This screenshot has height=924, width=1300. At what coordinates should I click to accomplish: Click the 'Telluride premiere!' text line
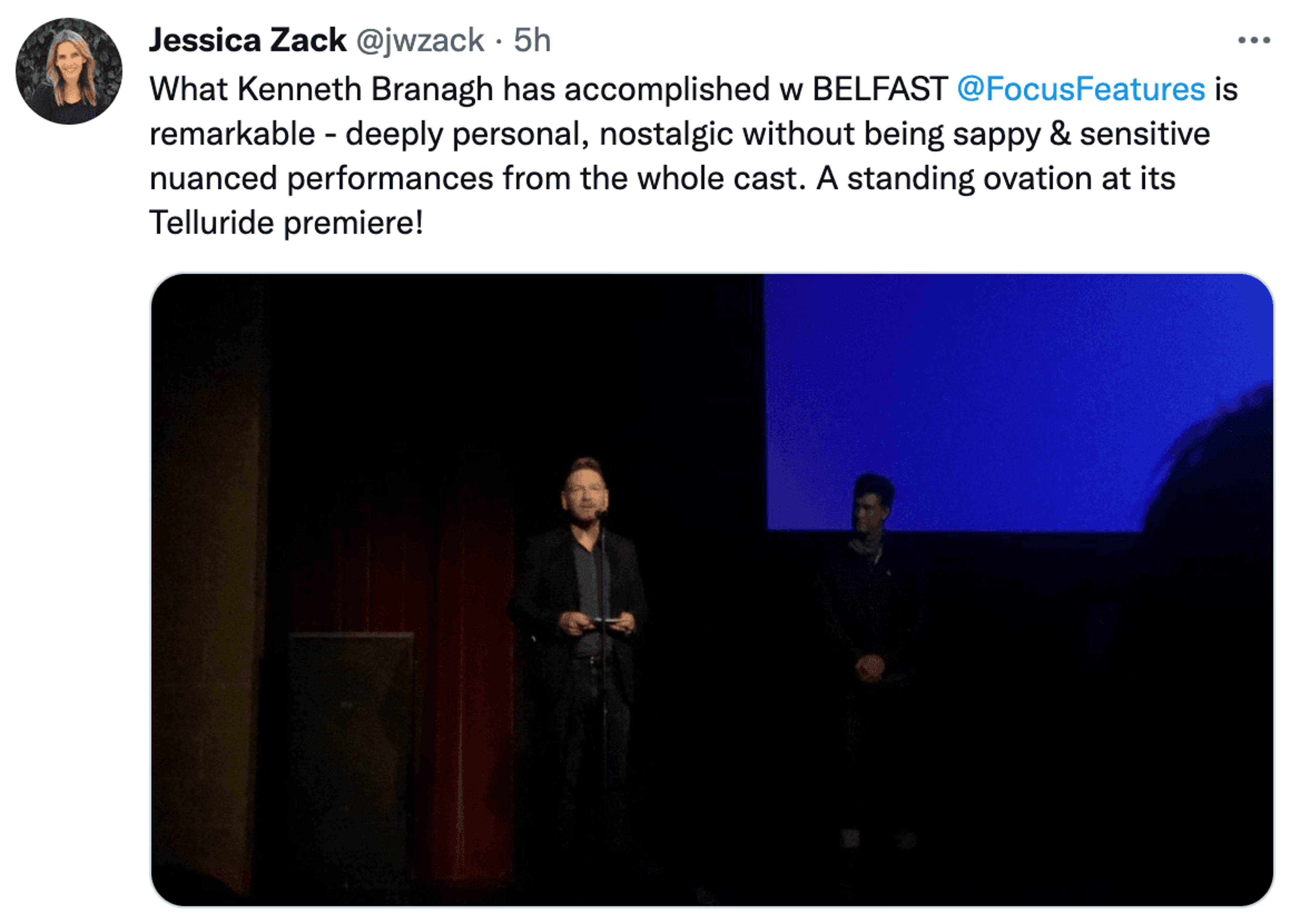[286, 222]
